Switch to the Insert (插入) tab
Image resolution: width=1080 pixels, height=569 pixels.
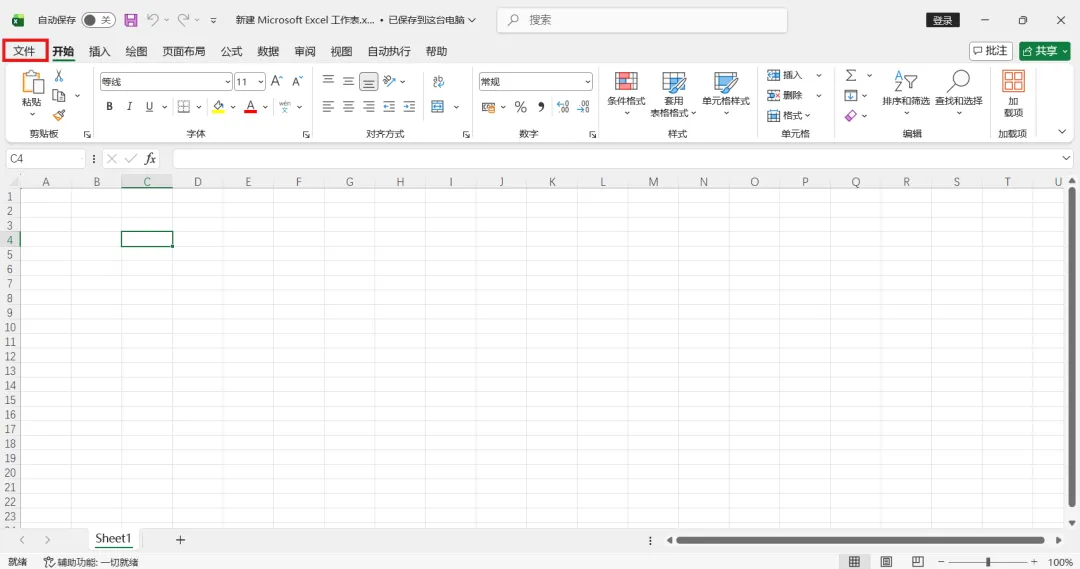tap(99, 51)
